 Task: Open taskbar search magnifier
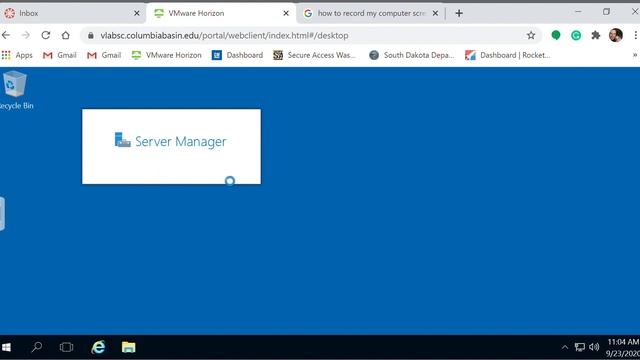37,347
